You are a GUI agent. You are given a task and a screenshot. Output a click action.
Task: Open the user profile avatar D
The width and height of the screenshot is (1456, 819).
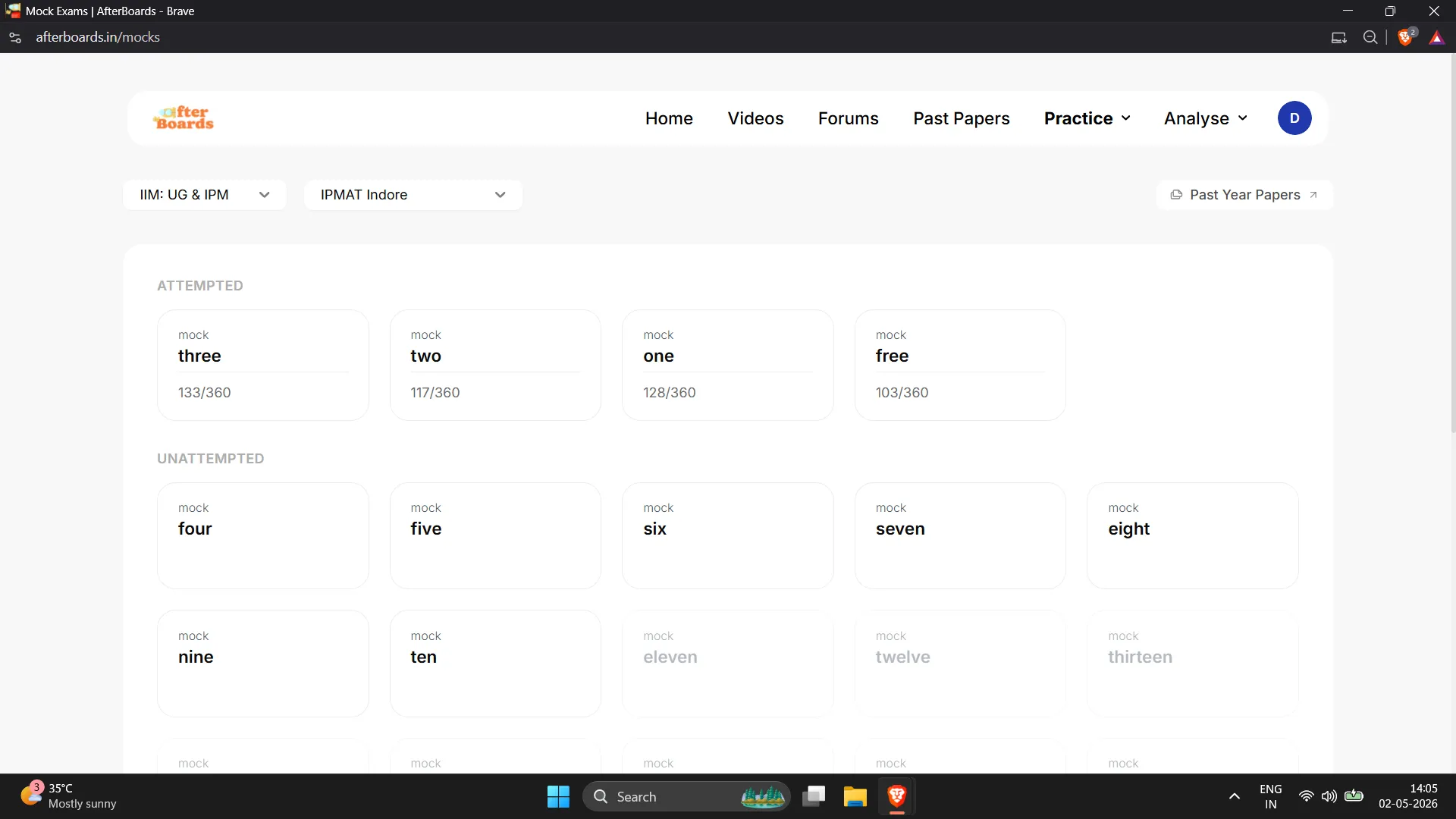click(1294, 118)
